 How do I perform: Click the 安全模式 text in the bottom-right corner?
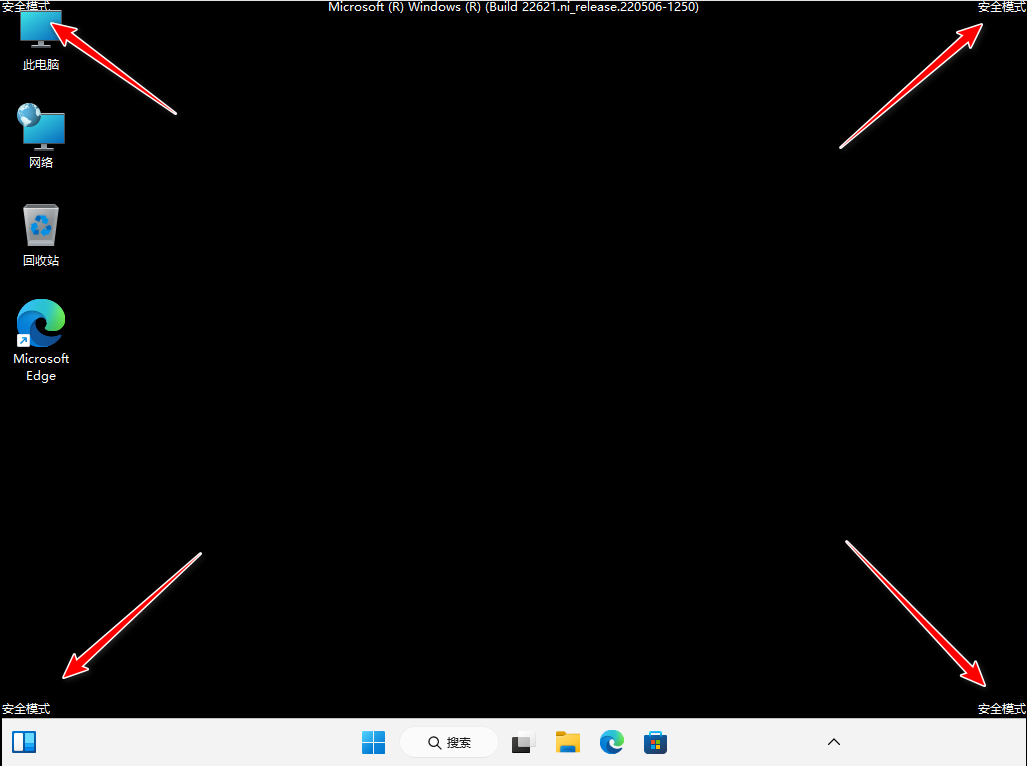1001,709
